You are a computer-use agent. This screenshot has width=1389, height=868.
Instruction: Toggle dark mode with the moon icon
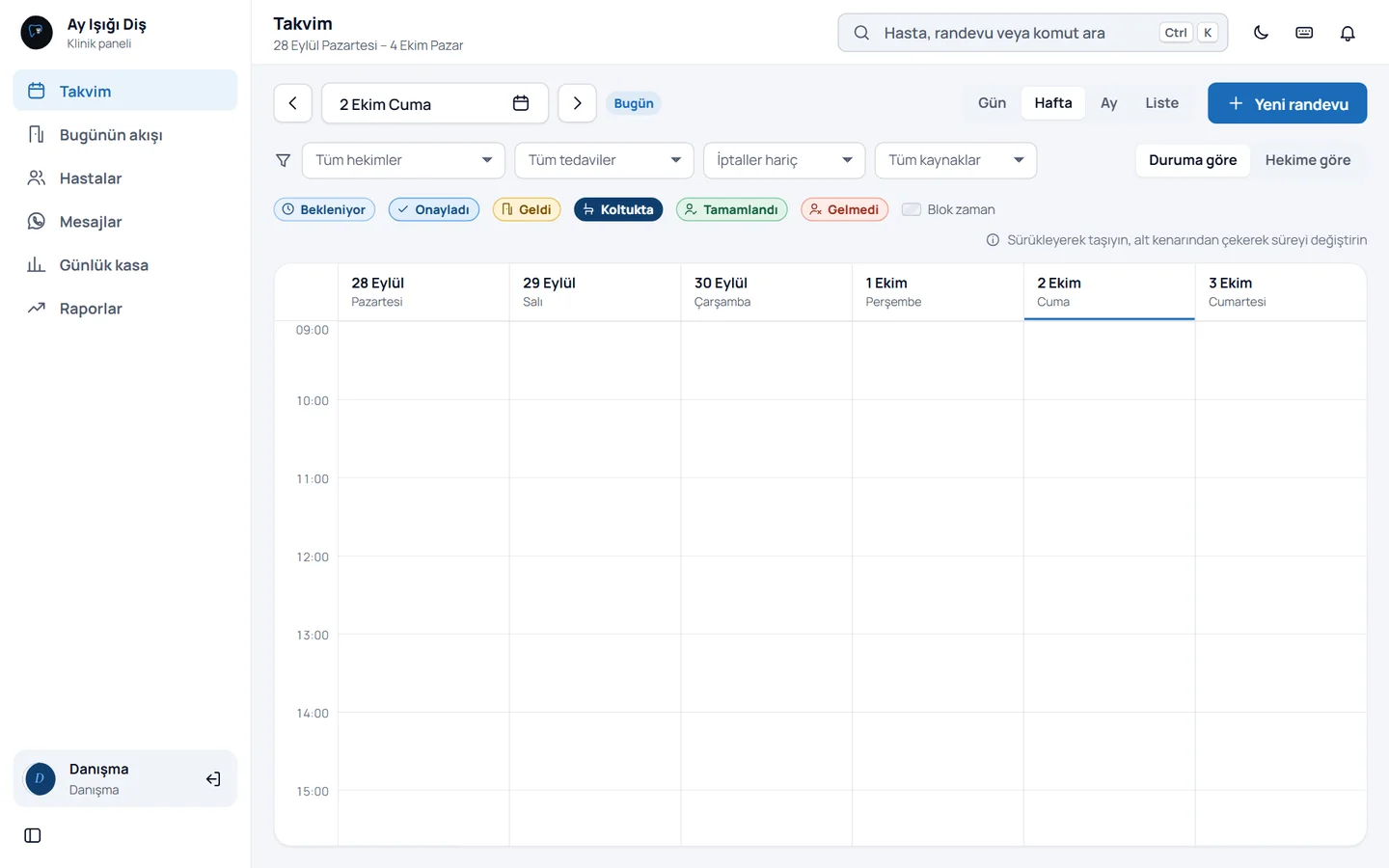click(1261, 33)
